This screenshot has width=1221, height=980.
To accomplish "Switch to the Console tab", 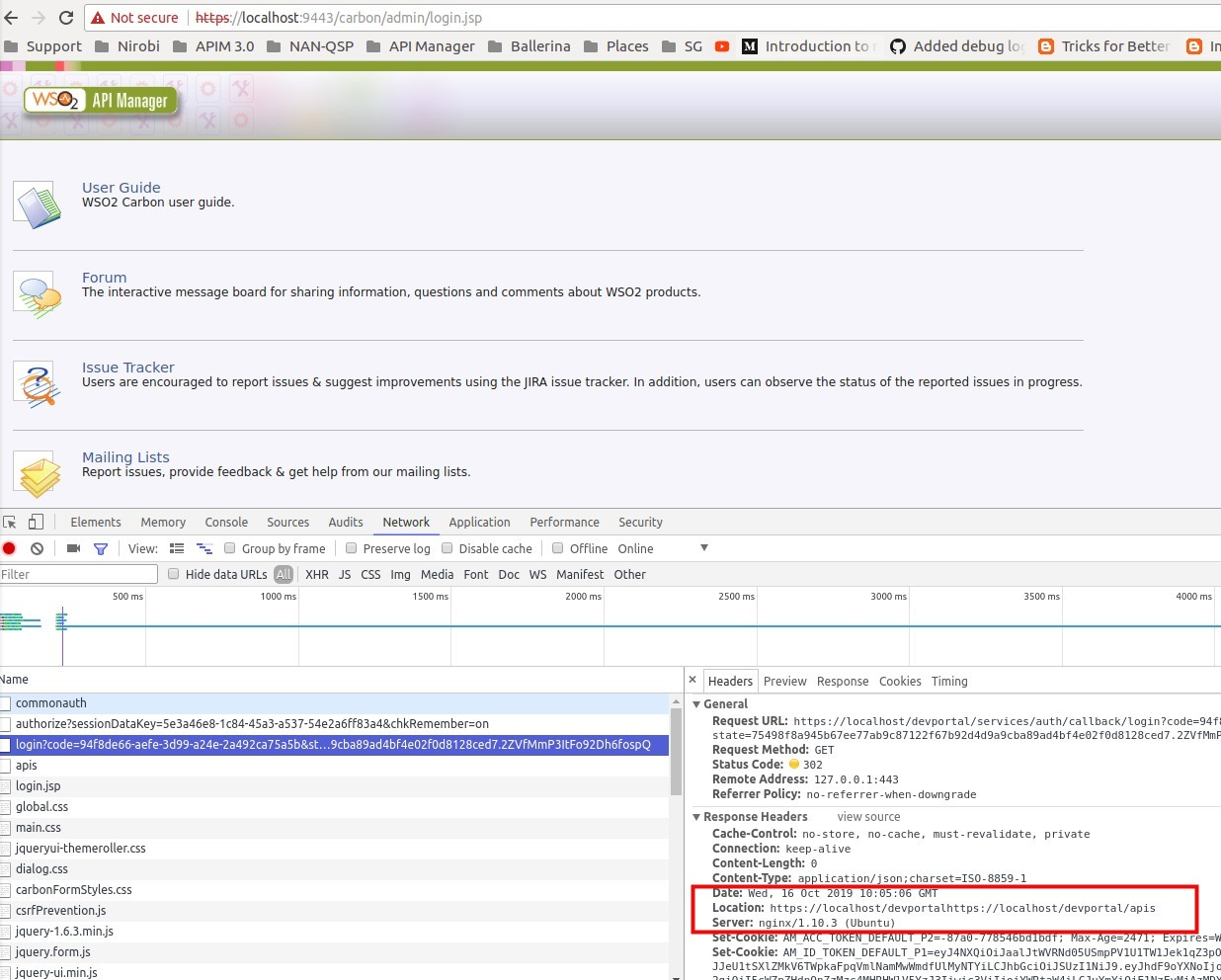I will coord(226,522).
